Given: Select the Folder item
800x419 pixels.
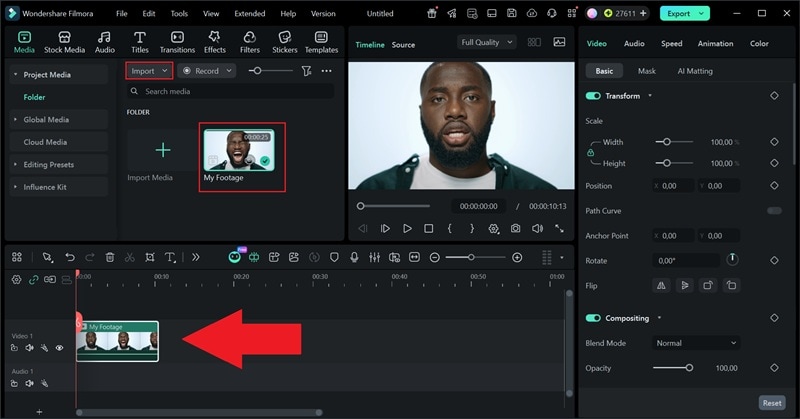Looking at the screenshot, I should point(34,97).
